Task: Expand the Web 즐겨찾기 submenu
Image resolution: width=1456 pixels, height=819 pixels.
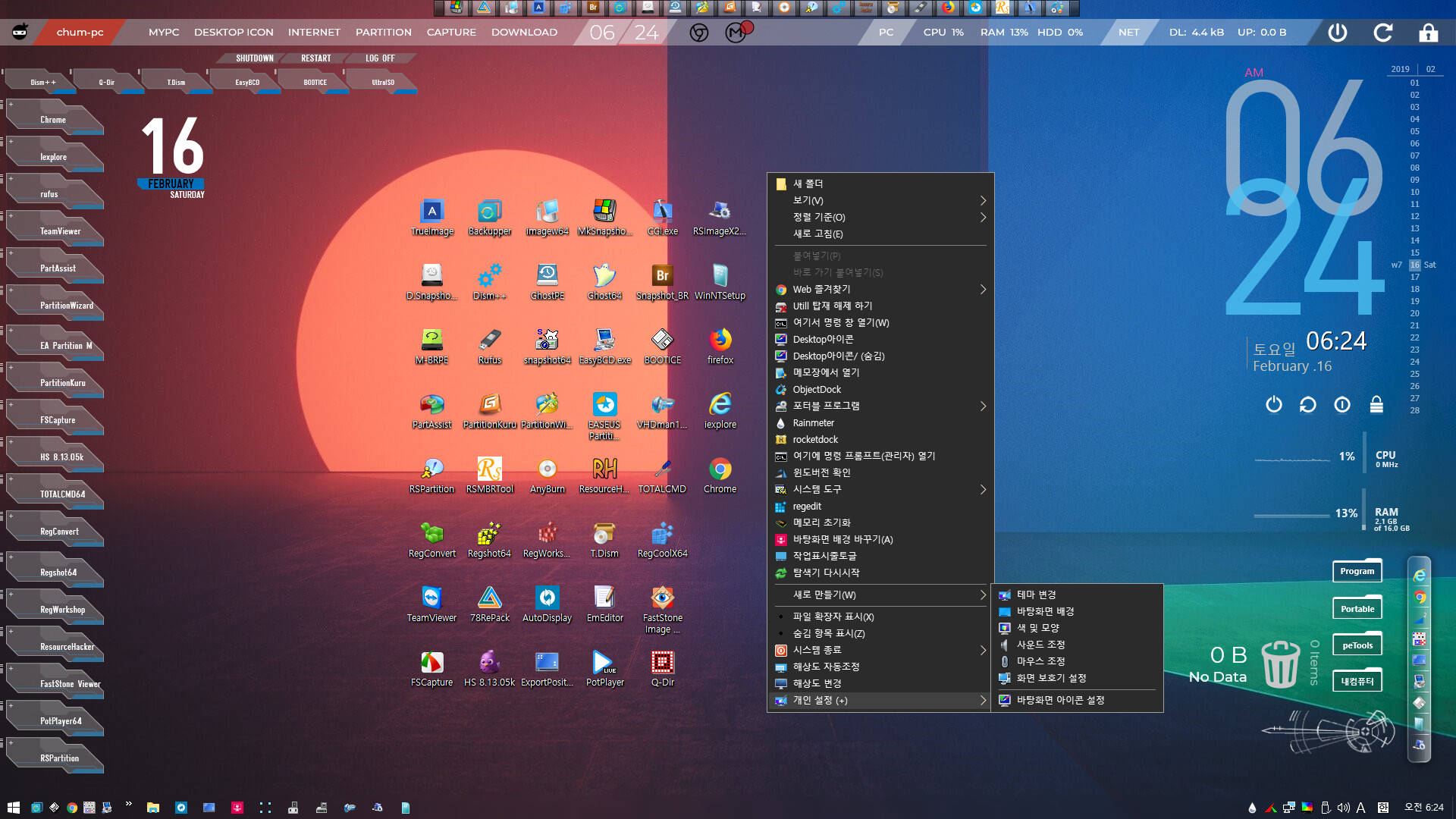Action: tap(880, 289)
